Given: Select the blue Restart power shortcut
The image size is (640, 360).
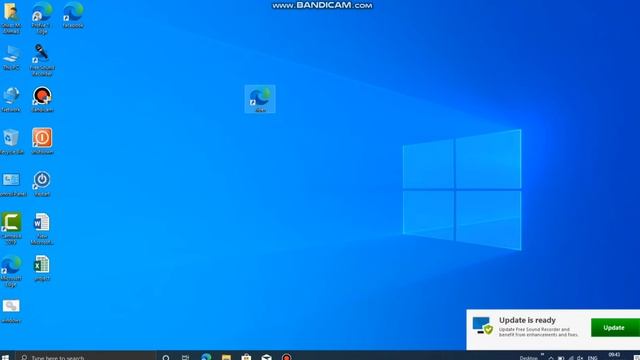Looking at the screenshot, I should tap(42, 184).
